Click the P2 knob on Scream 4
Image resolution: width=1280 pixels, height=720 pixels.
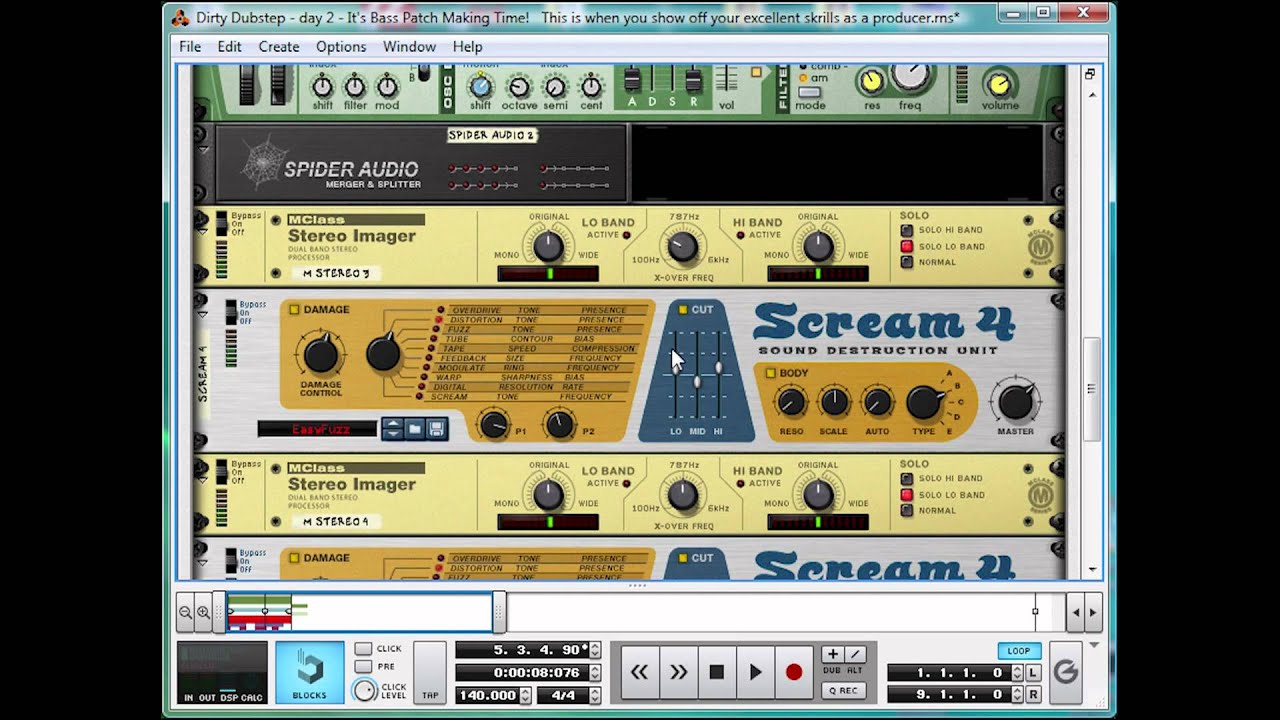click(x=560, y=425)
